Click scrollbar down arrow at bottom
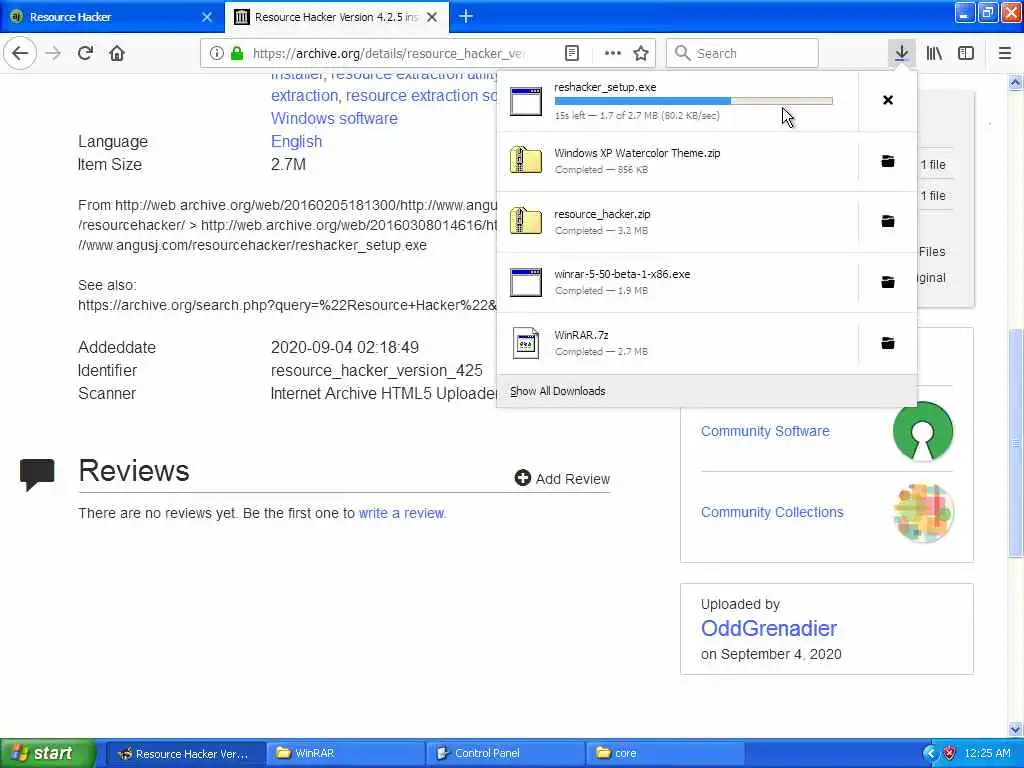 click(x=1016, y=729)
